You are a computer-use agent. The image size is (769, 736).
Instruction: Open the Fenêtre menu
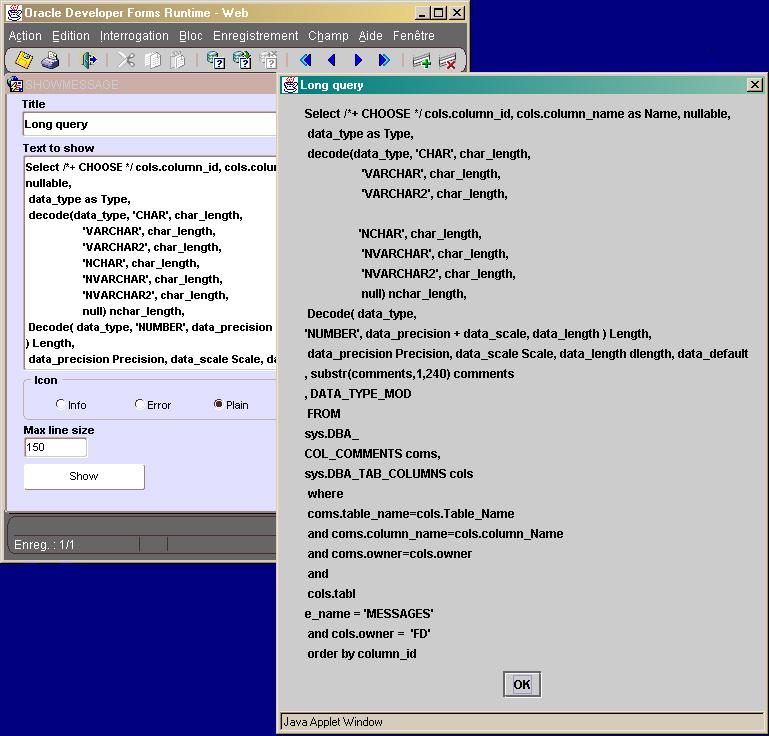413,36
